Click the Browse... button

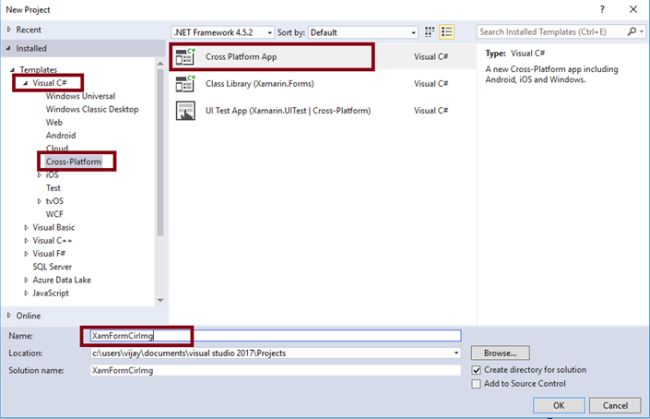pyautogui.click(x=500, y=353)
